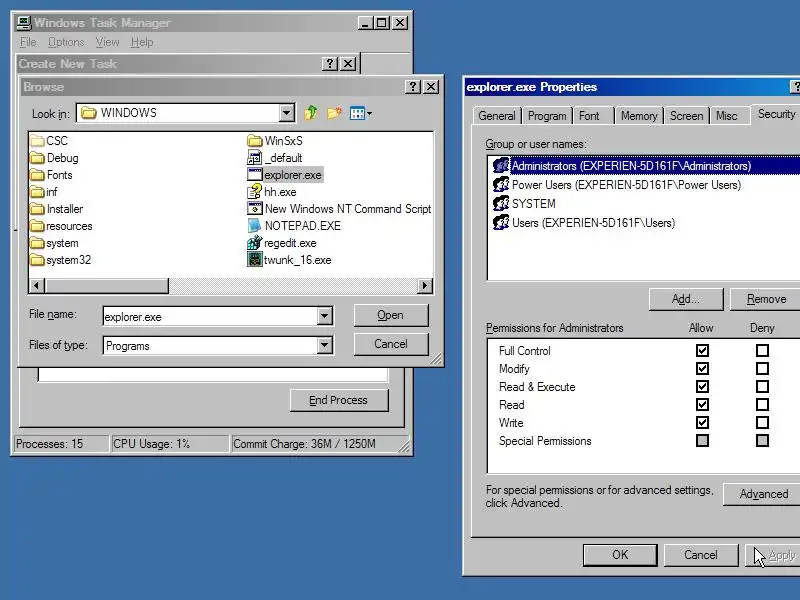800x600 pixels.
Task: Select the Installer folder icon
Action: [37, 209]
